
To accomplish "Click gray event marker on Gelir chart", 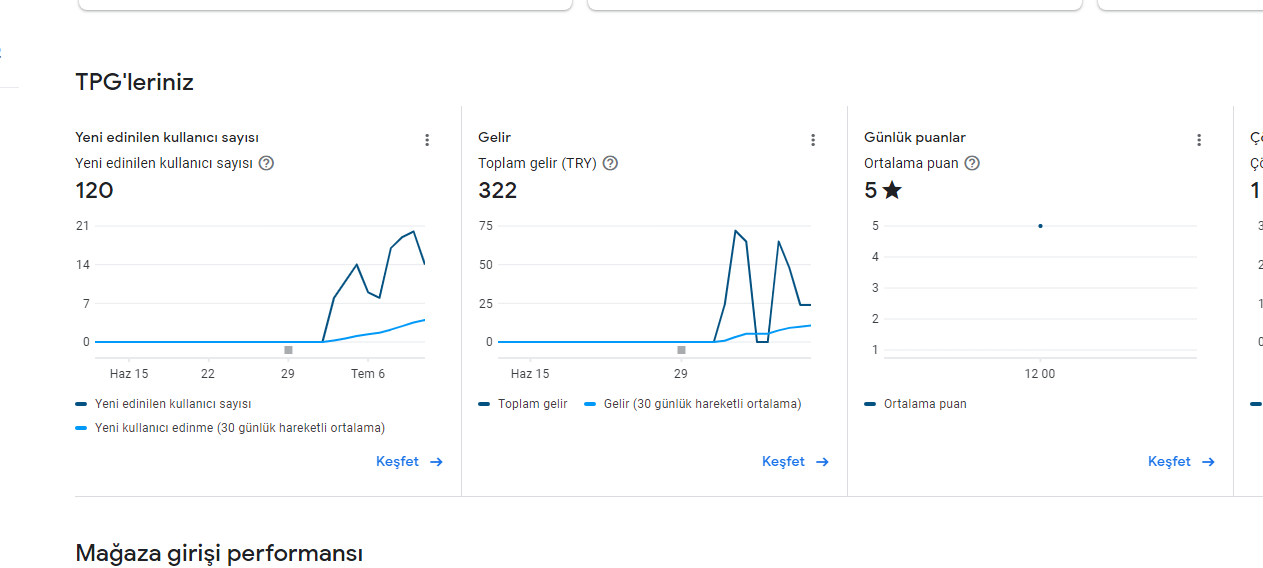I will click(681, 350).
